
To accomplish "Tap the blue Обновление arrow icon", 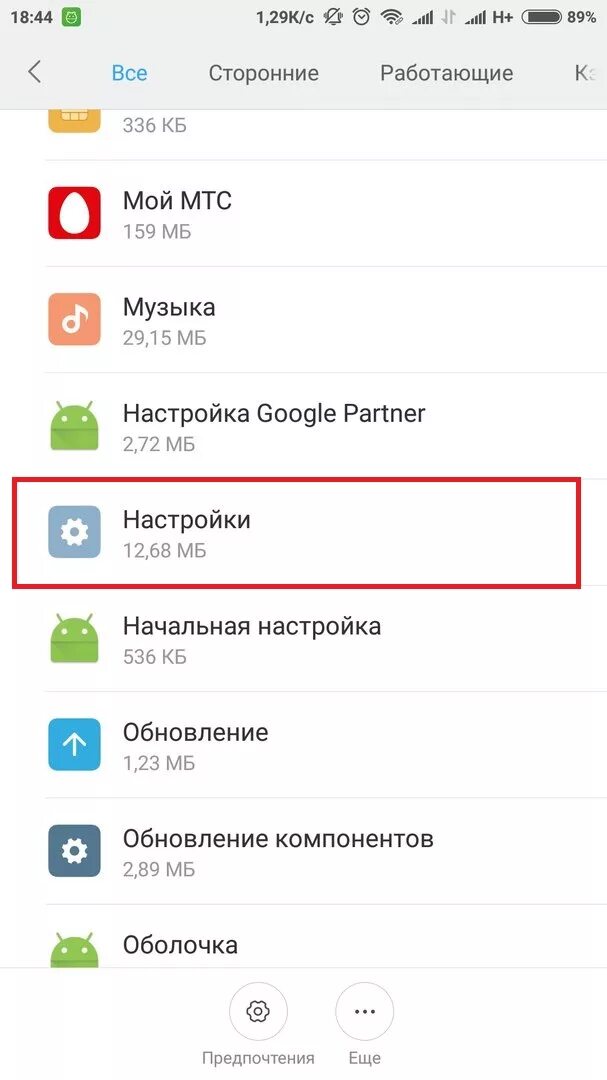I will pos(74,745).
